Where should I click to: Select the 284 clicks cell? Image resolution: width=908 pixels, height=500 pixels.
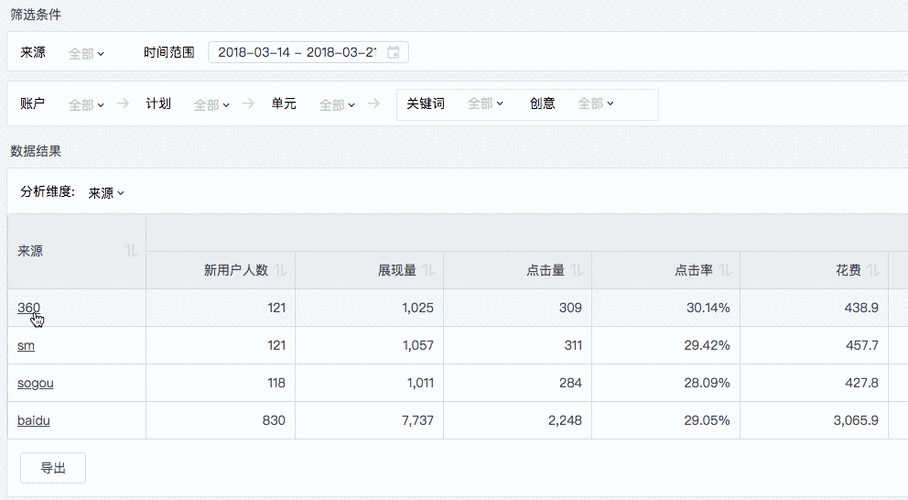click(x=518, y=383)
